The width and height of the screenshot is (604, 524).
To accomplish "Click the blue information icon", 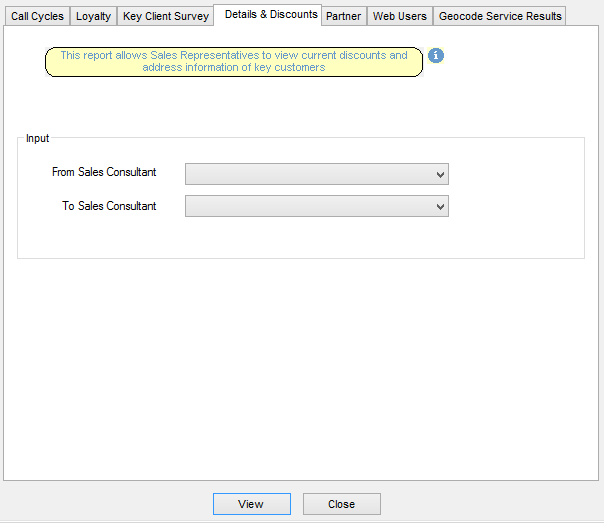I will point(436,56).
